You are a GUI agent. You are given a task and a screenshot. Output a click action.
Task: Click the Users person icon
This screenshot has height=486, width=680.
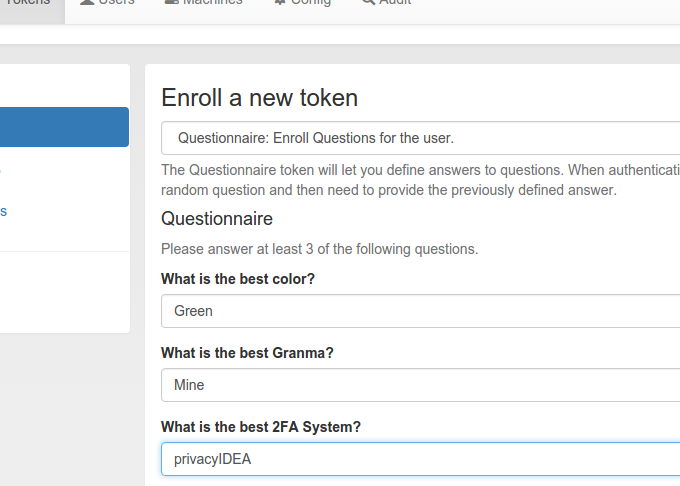(x=87, y=2)
